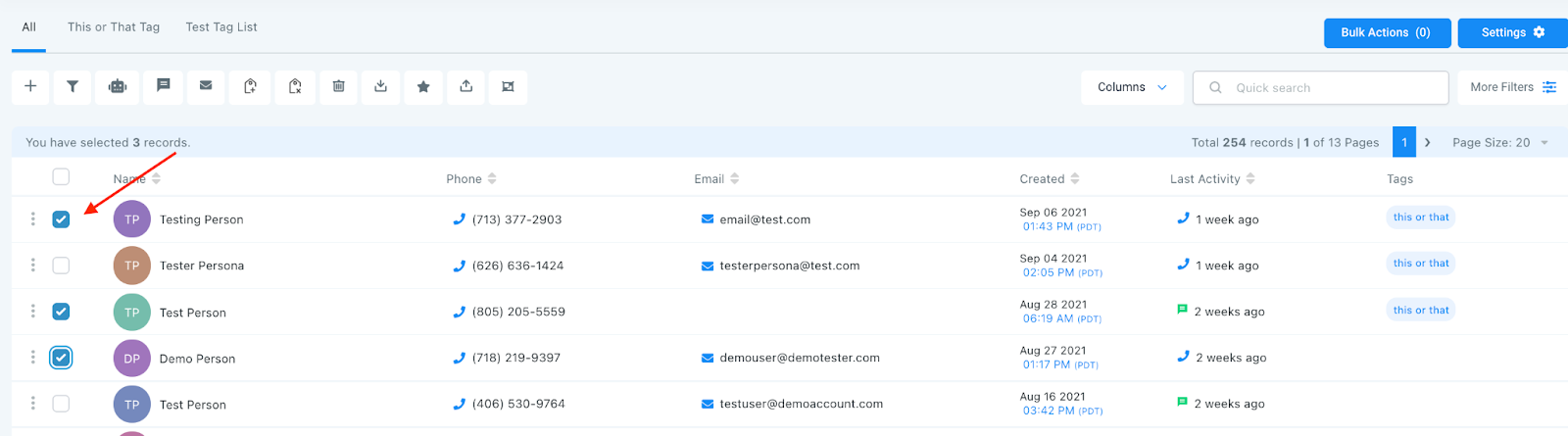The width and height of the screenshot is (1568, 436).
Task: Switch to the This or That Tag tab
Action: (x=114, y=26)
